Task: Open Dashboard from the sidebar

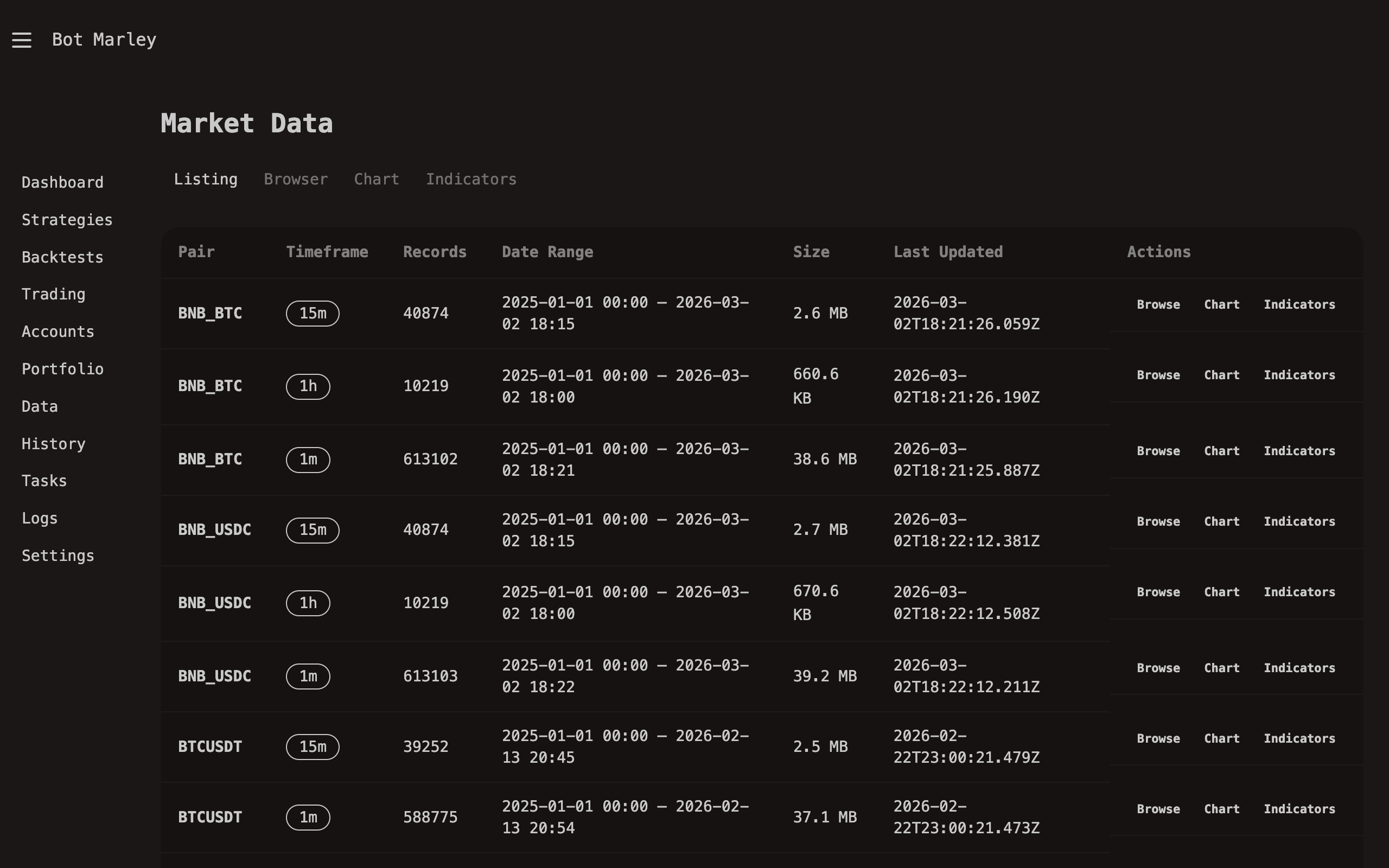Action: pyautogui.click(x=62, y=182)
